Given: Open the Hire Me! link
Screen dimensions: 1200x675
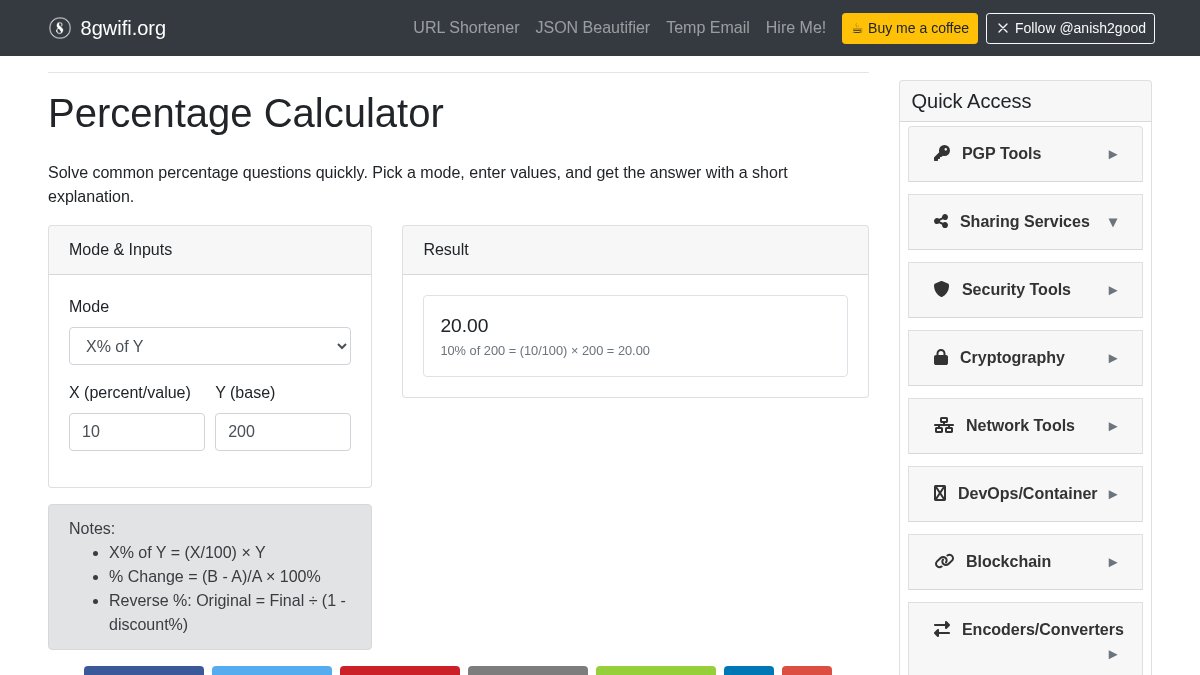Looking at the screenshot, I should pos(795,28).
